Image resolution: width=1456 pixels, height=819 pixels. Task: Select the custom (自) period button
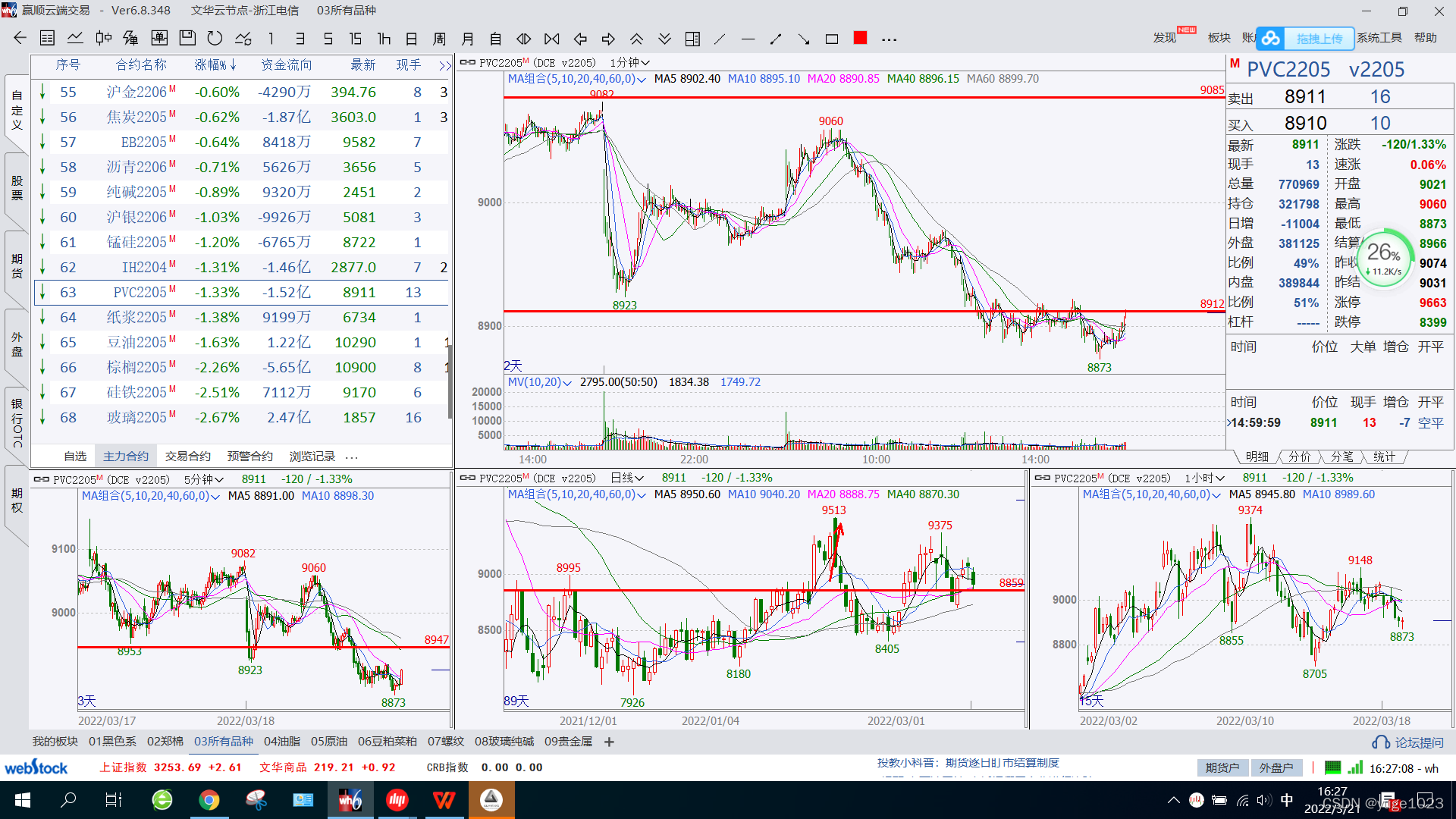point(496,39)
